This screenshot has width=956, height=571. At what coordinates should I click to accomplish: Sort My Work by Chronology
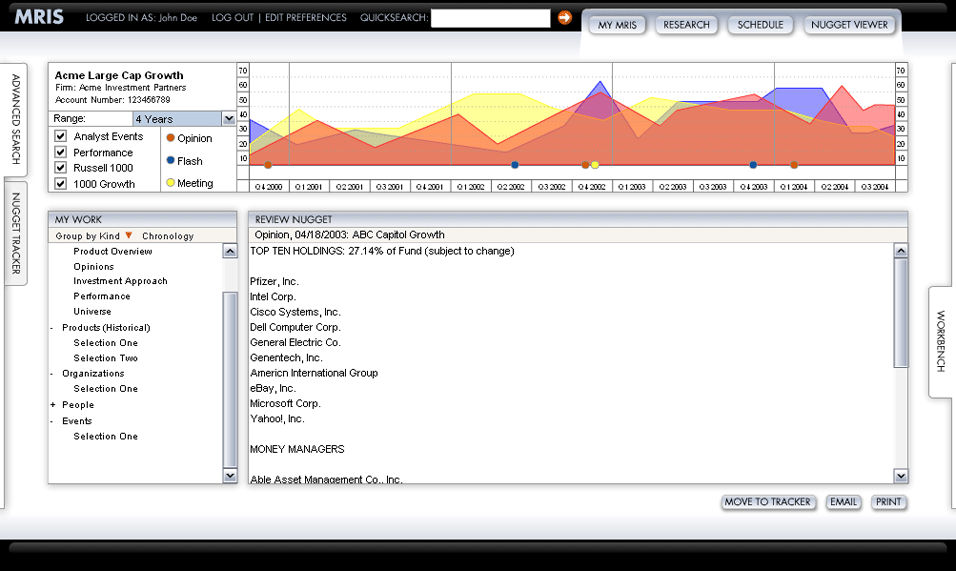tap(168, 236)
